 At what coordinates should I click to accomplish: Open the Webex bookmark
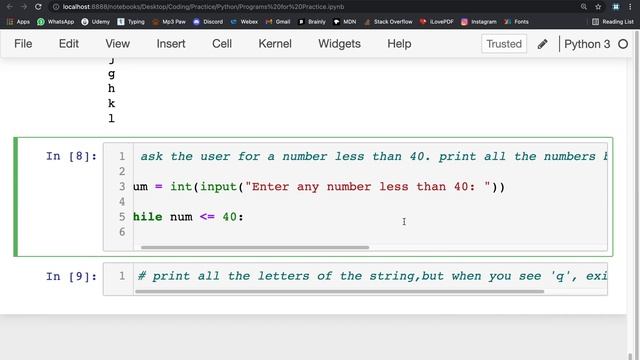tap(244, 22)
